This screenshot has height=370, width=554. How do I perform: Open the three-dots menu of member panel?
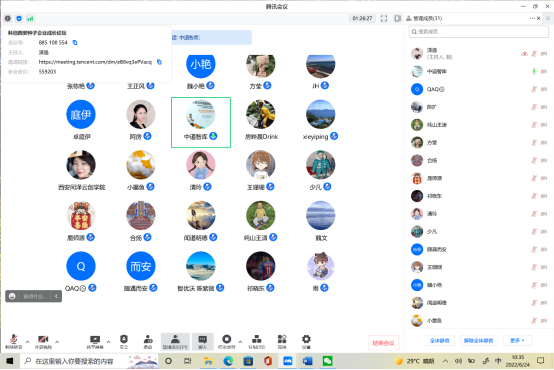pos(532,18)
